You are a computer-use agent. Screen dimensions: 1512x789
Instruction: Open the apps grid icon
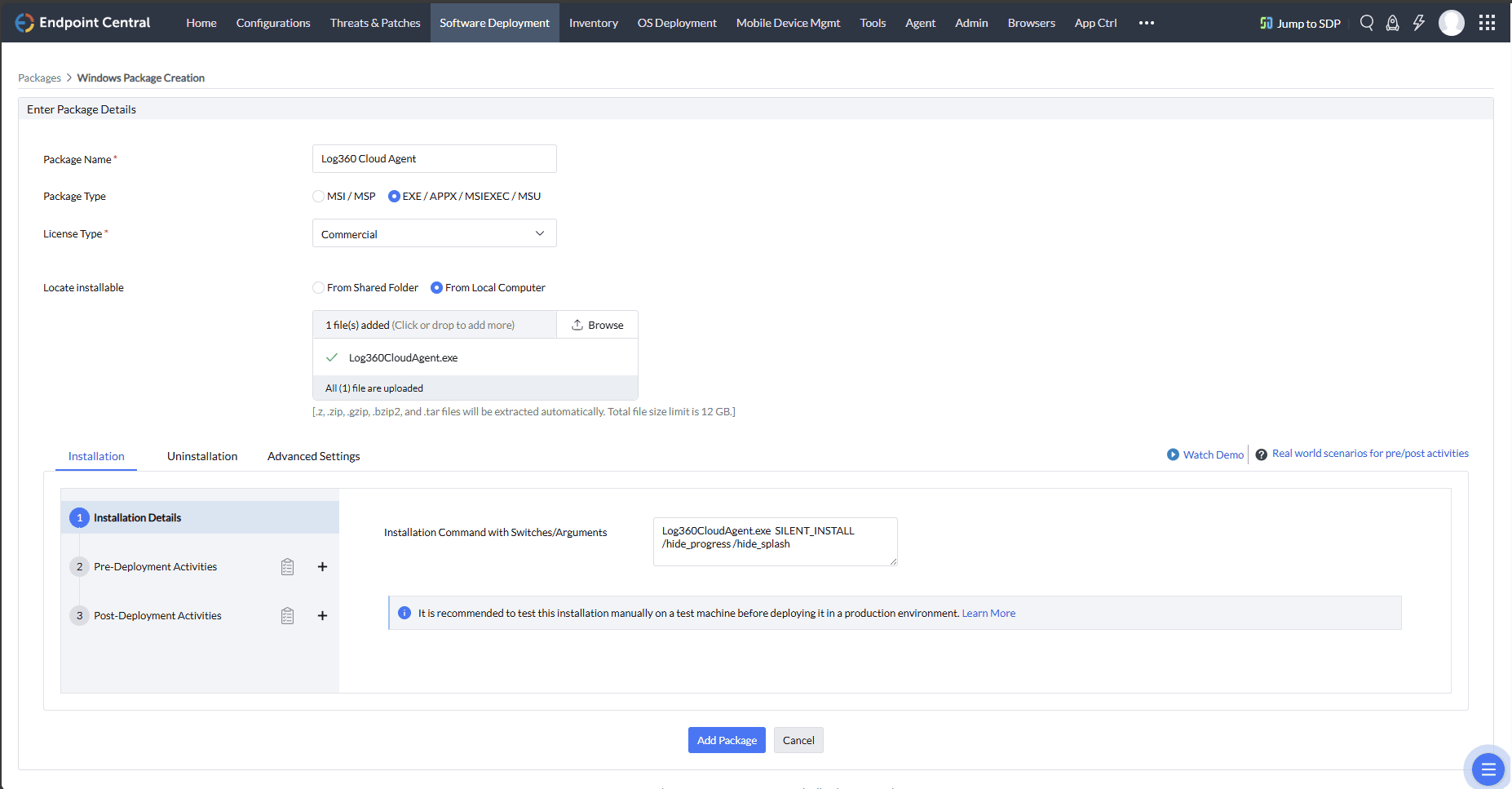[x=1487, y=23]
